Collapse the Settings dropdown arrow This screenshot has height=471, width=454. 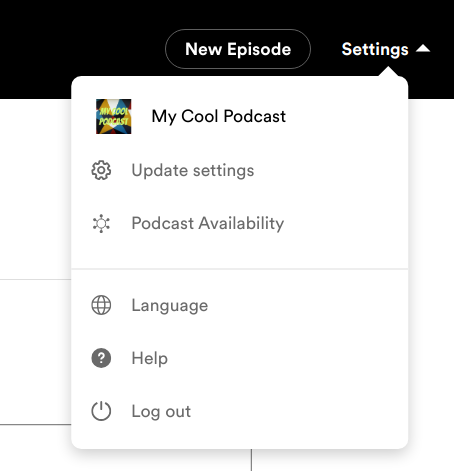(x=423, y=49)
